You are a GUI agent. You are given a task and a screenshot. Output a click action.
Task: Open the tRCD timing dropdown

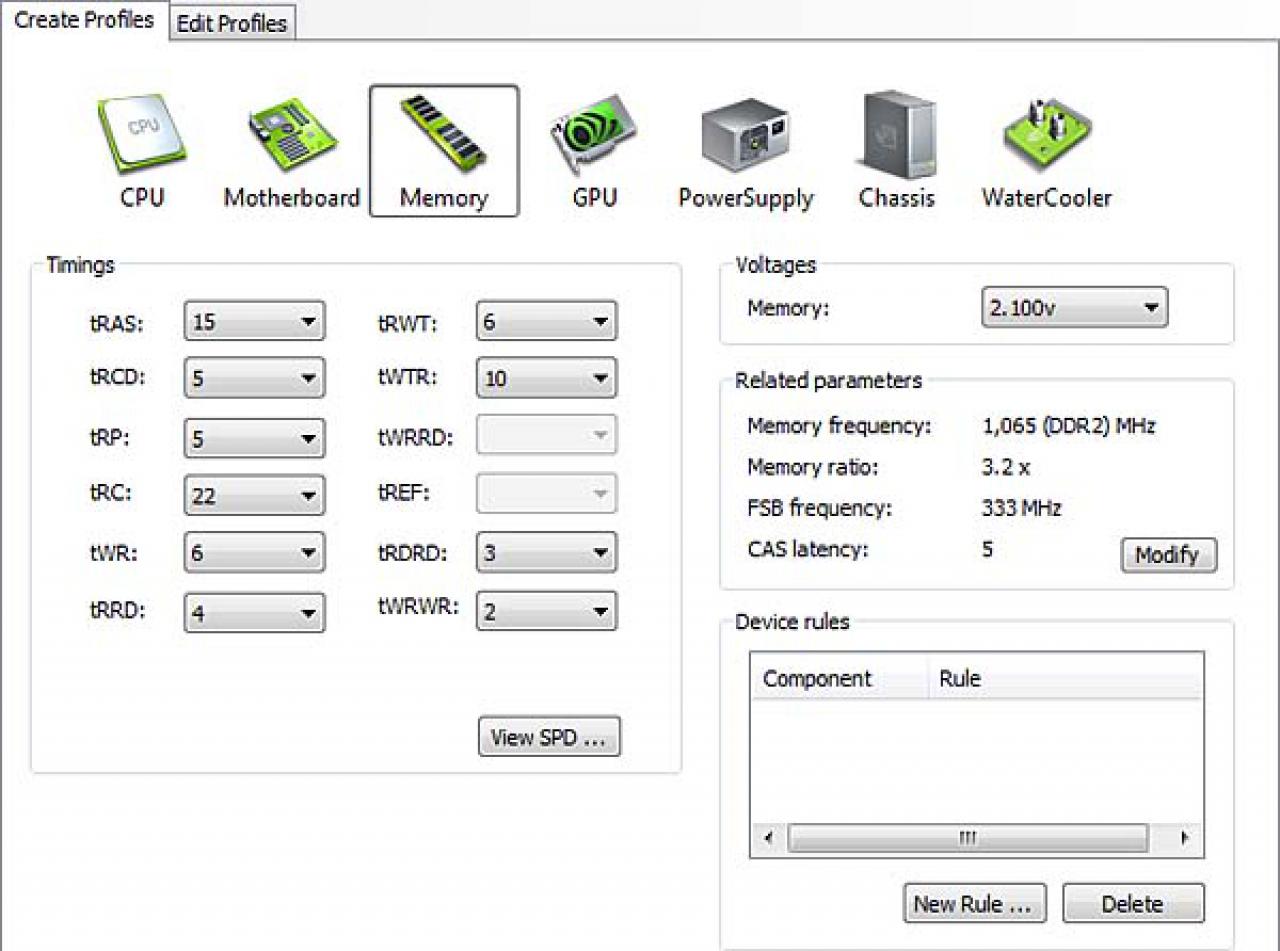click(255, 378)
